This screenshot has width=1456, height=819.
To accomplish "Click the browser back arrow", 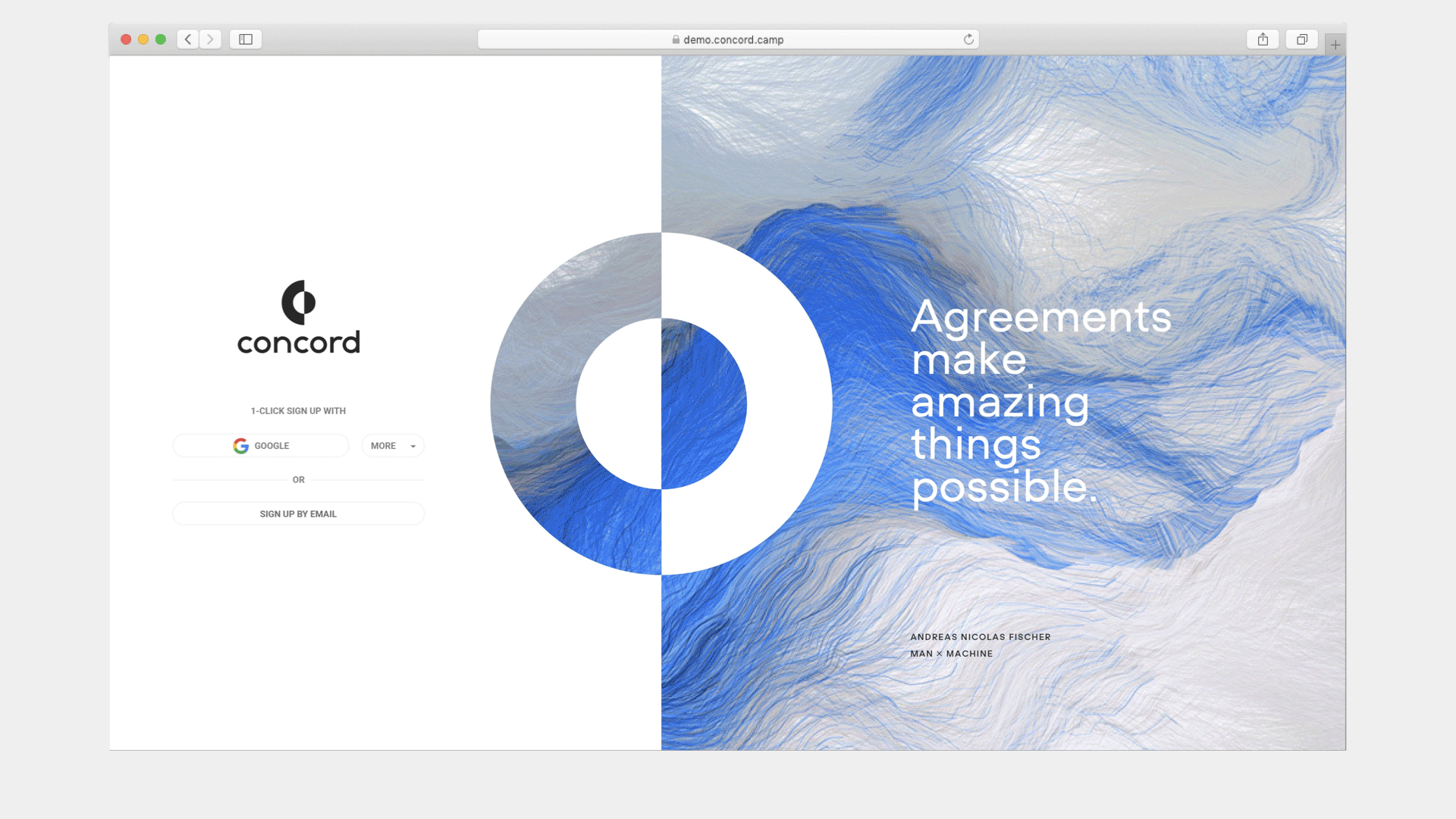I will pyautogui.click(x=188, y=39).
